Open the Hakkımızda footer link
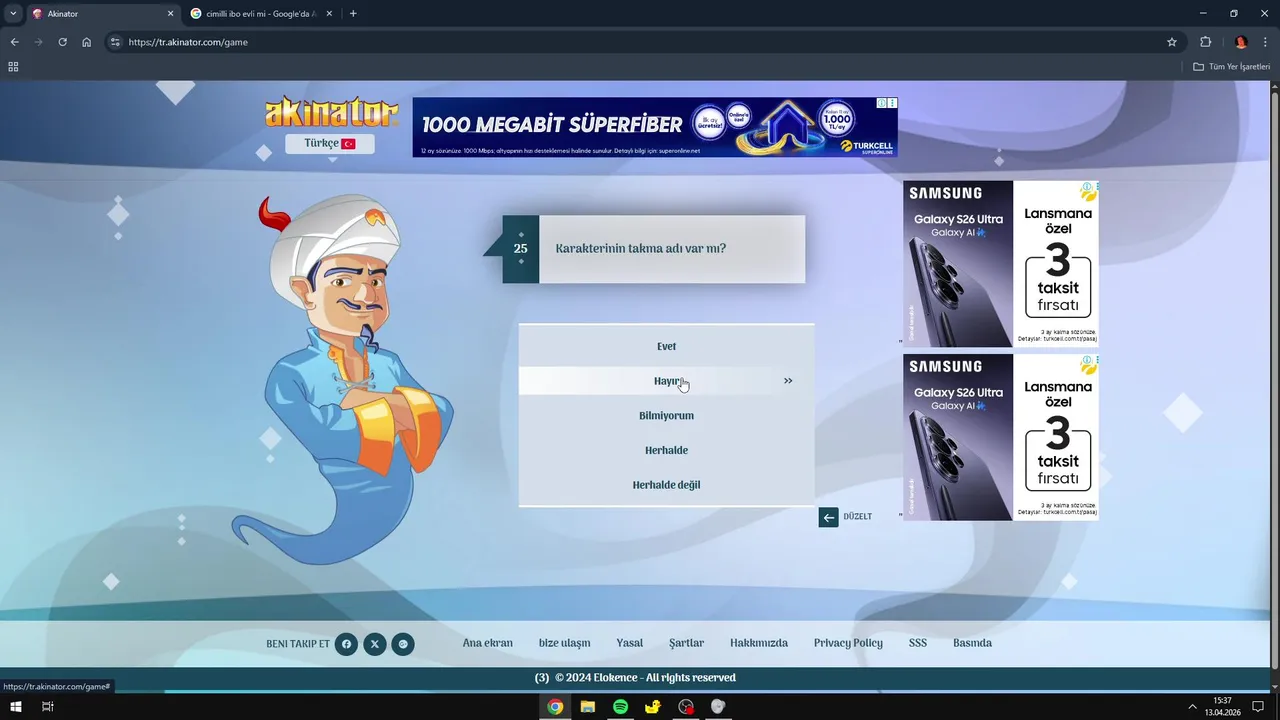1280x720 pixels. pos(759,643)
